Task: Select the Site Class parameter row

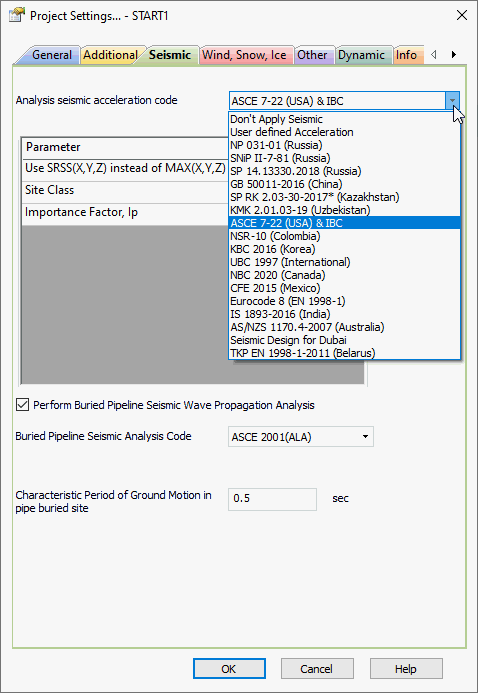Action: click(x=125, y=190)
